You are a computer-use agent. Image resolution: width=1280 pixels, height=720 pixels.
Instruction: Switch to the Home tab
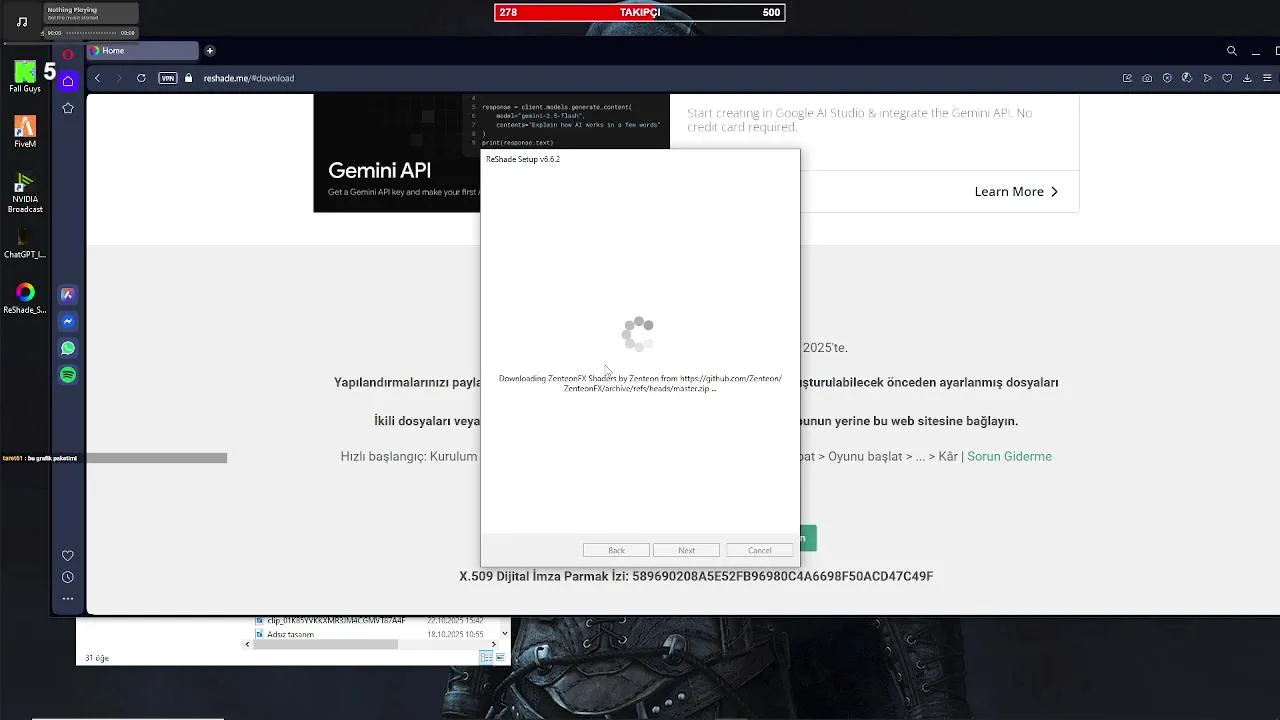point(143,51)
